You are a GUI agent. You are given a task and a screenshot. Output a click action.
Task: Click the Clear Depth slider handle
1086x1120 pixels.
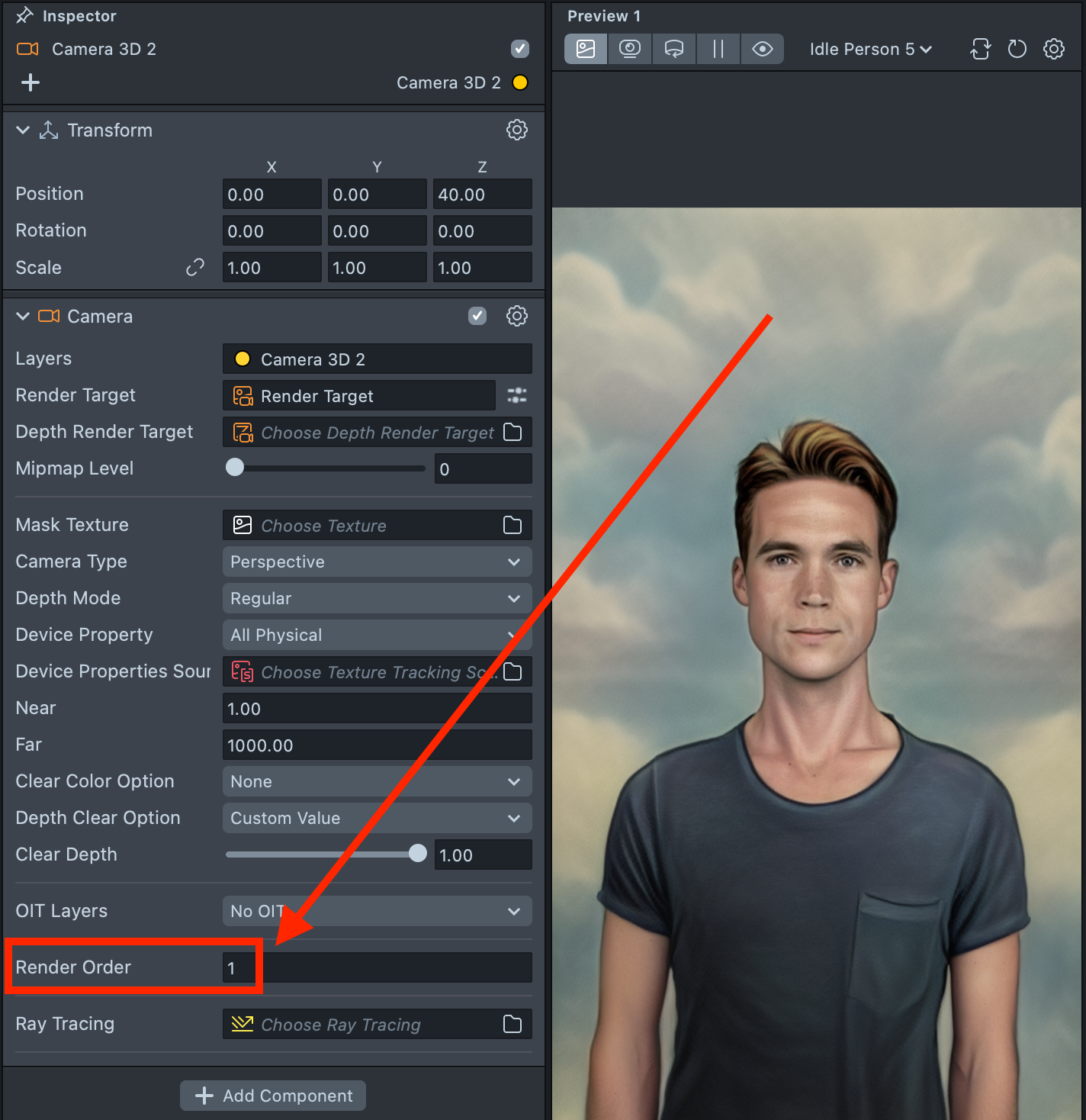tap(417, 854)
